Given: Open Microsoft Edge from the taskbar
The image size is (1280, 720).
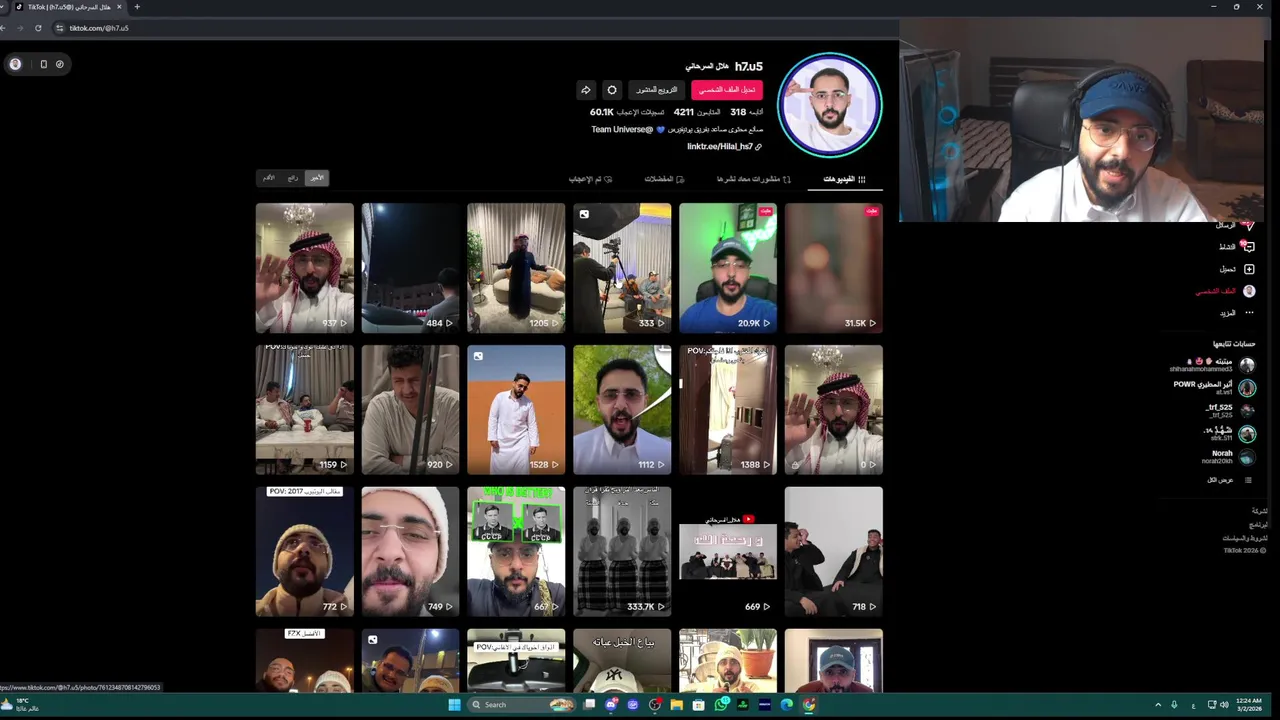Looking at the screenshot, I should click(x=787, y=705).
